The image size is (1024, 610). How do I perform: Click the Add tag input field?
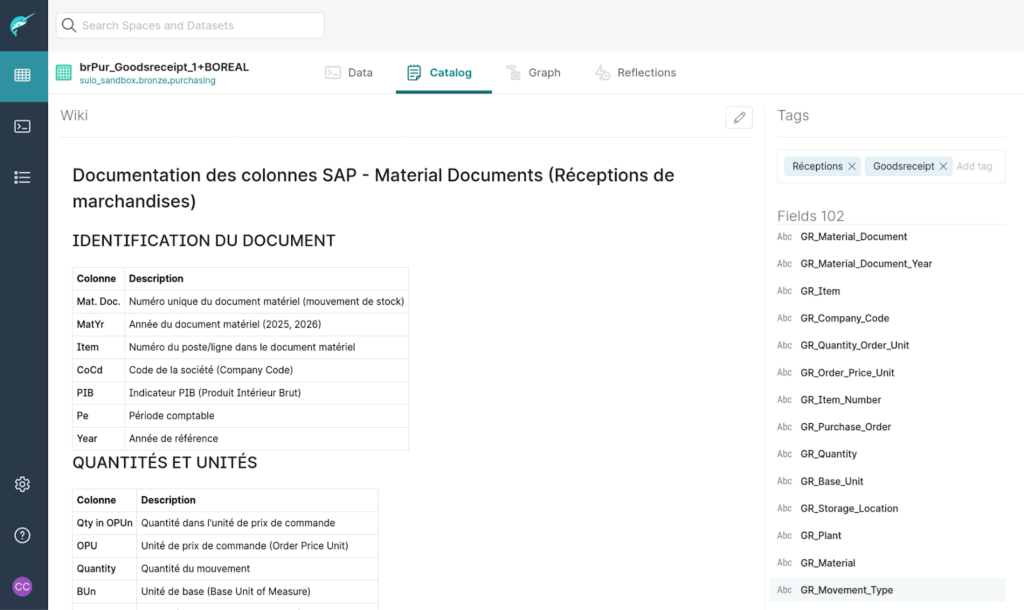pyautogui.click(x=975, y=166)
